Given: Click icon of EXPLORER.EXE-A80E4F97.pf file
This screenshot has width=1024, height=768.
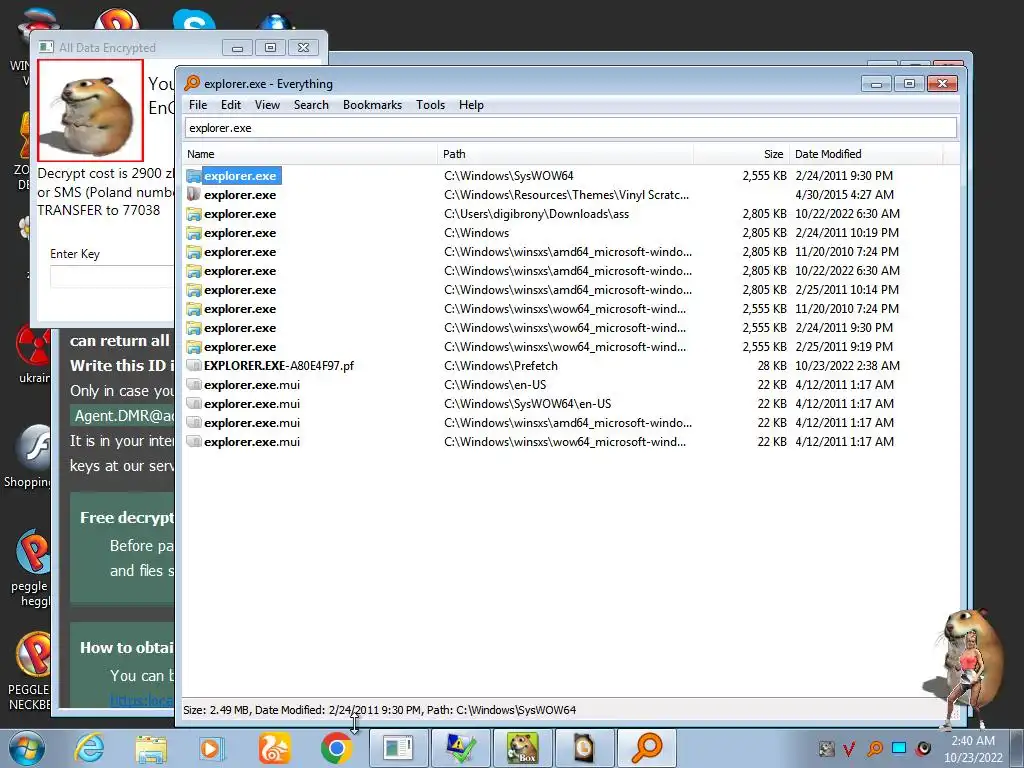Looking at the screenshot, I should pyautogui.click(x=193, y=366).
